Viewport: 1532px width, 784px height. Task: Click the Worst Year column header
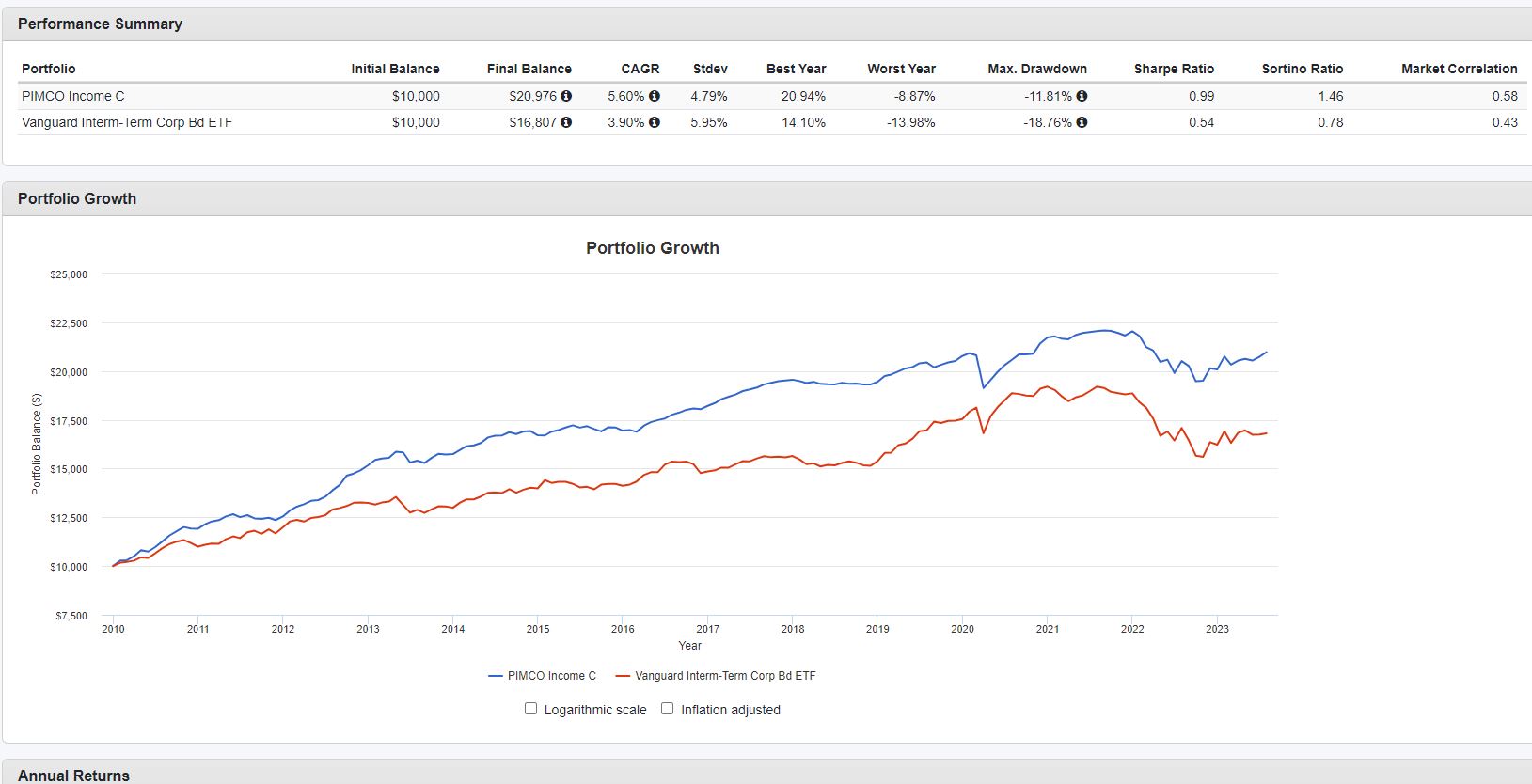[x=902, y=69]
